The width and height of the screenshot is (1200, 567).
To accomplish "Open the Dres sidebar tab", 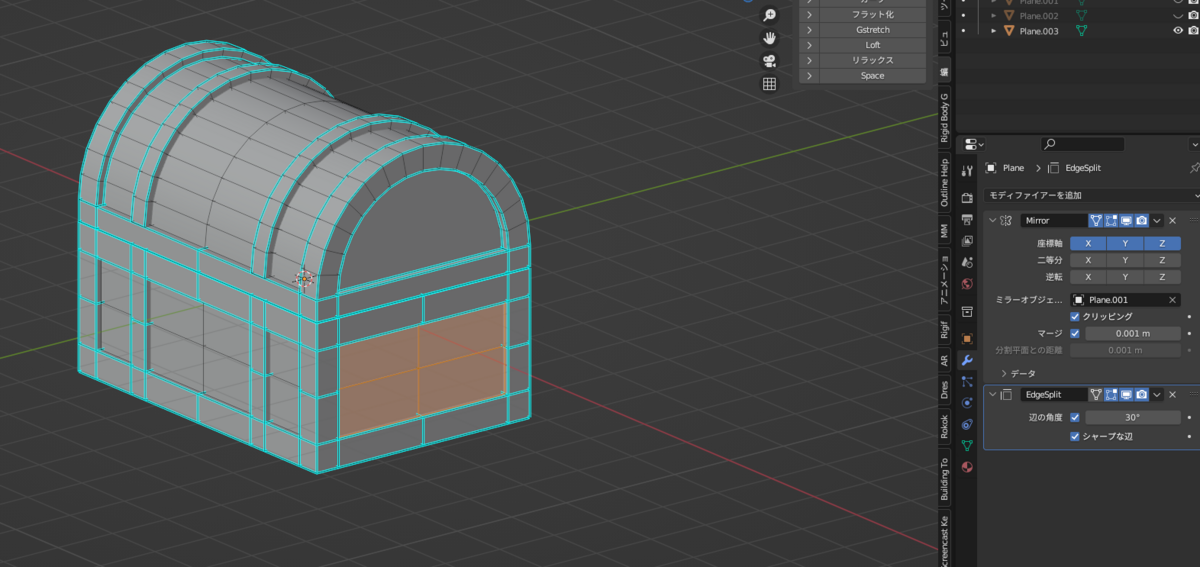I will click(944, 390).
